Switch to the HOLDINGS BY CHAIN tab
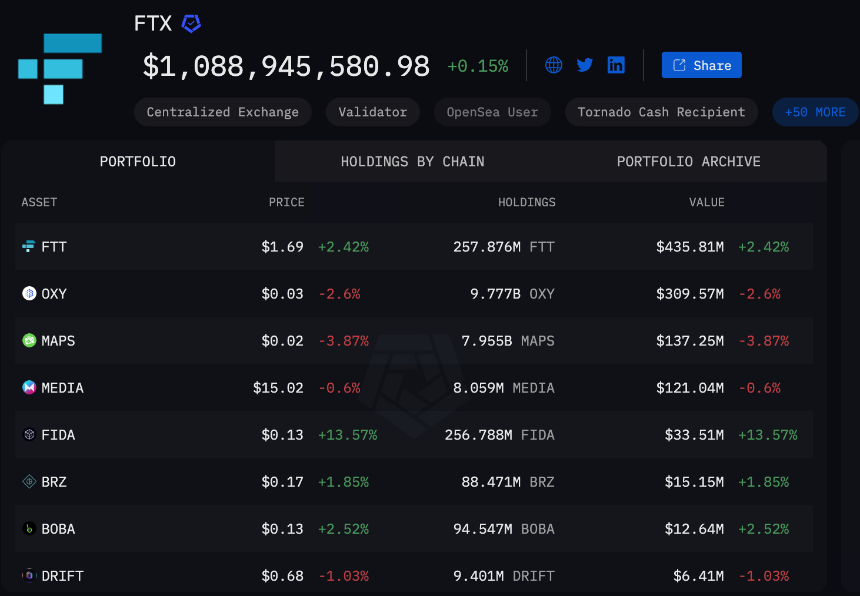Screen dimensions: 860x596 pyautogui.click(x=412, y=161)
